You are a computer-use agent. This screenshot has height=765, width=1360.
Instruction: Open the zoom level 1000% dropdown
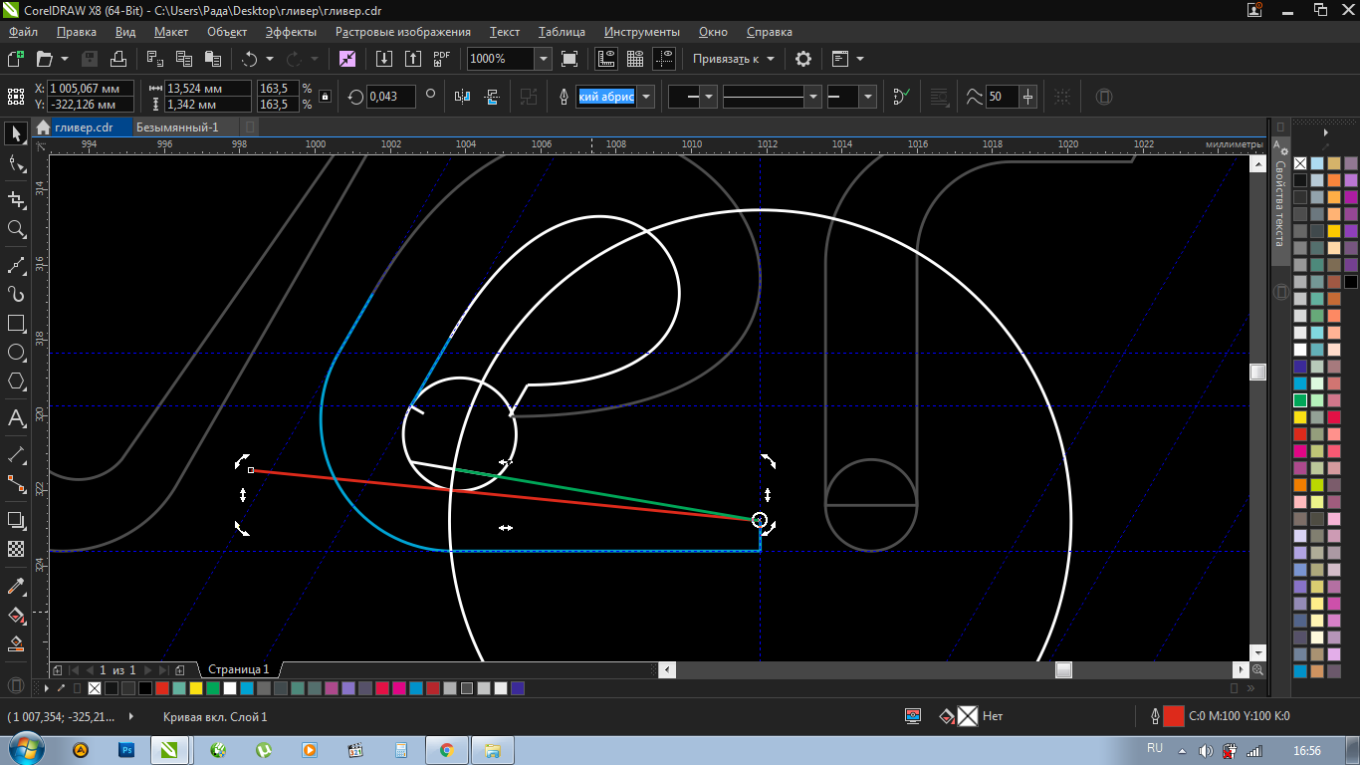point(543,59)
